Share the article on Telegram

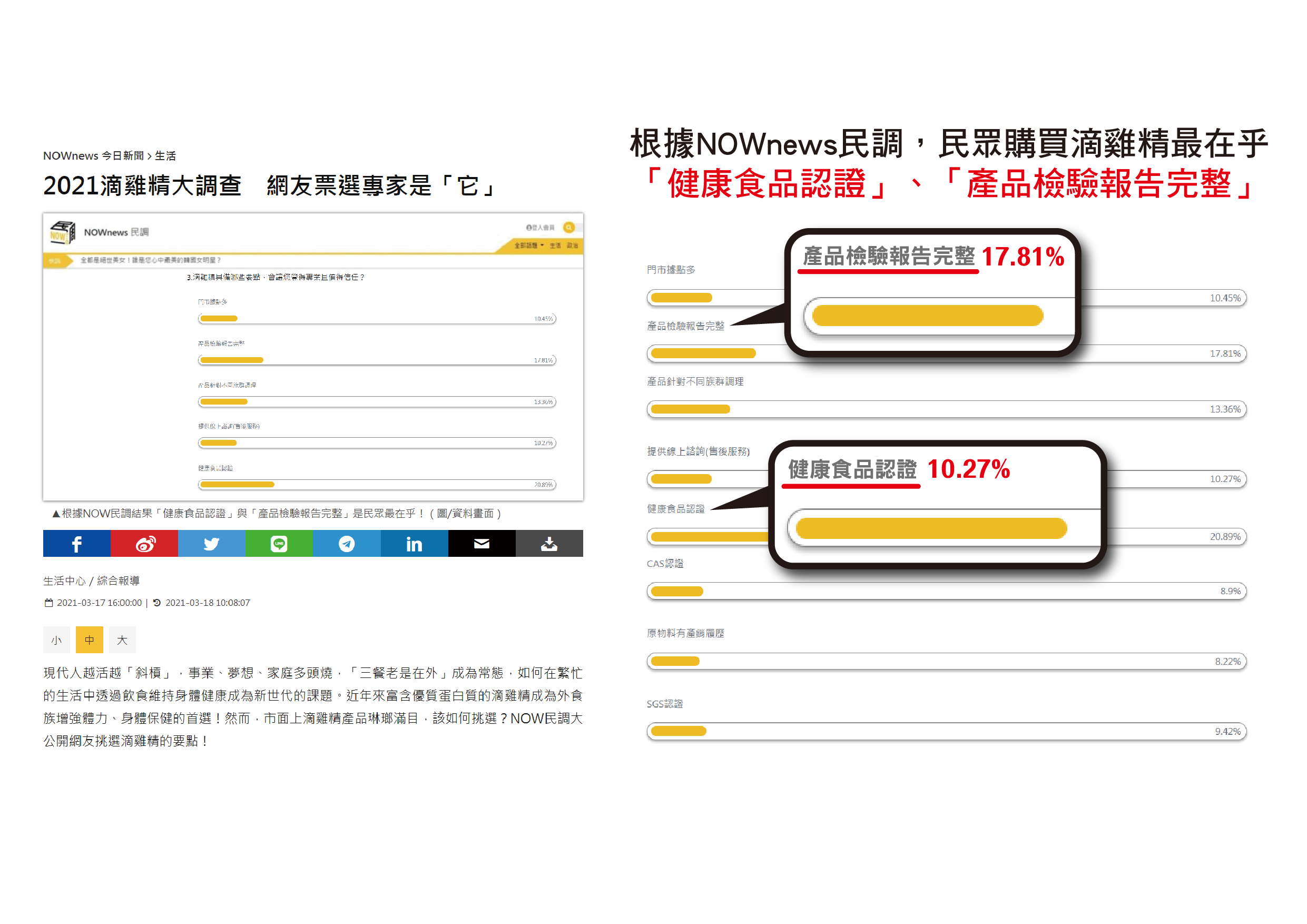[x=347, y=544]
